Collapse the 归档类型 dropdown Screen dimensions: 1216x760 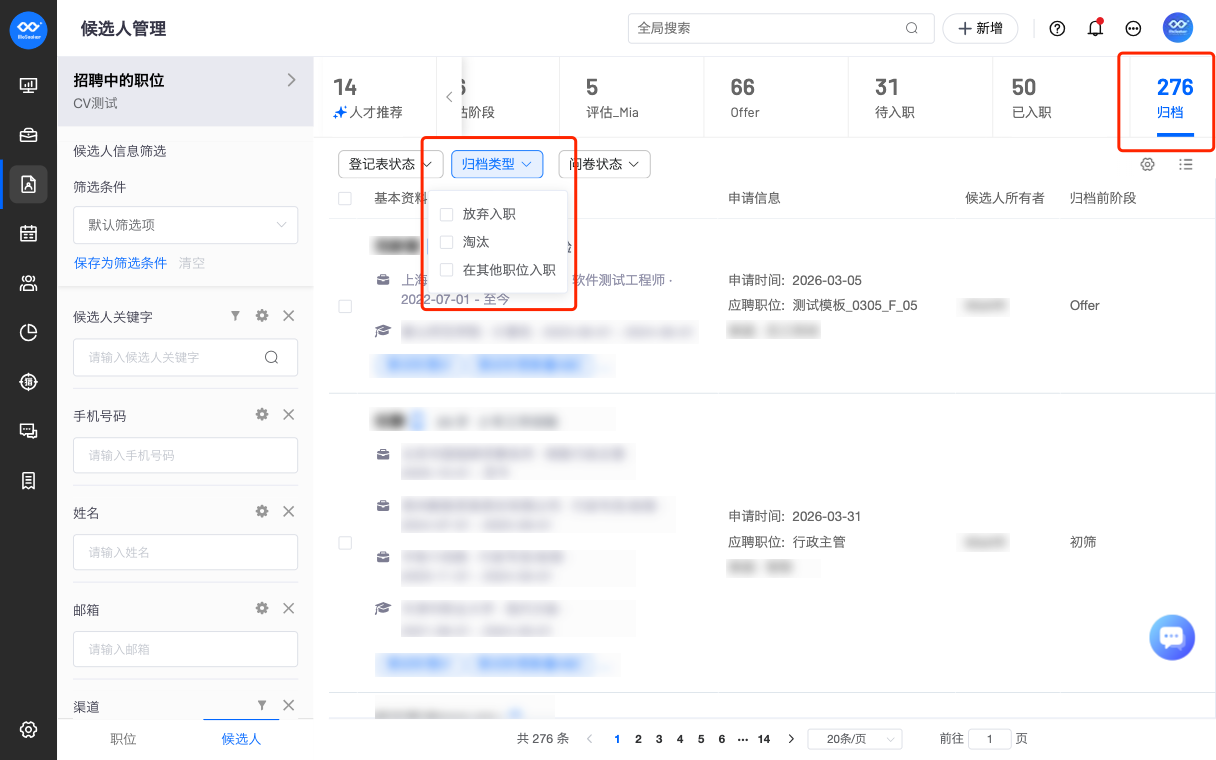(x=497, y=164)
